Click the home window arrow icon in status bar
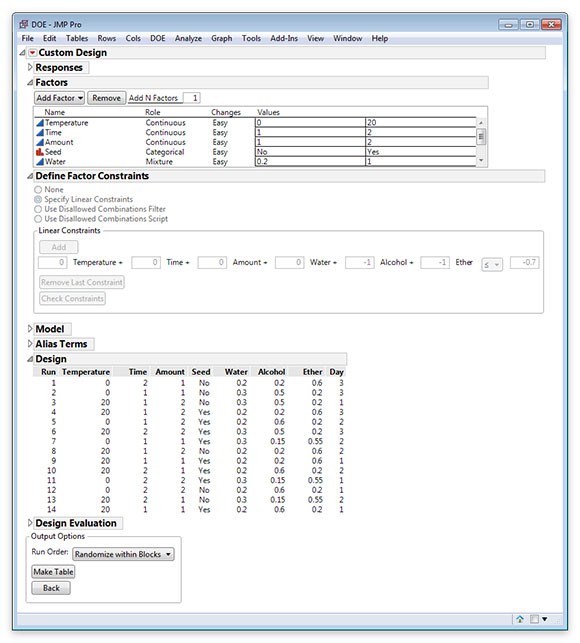This screenshot has height=643, width=580. (520, 619)
